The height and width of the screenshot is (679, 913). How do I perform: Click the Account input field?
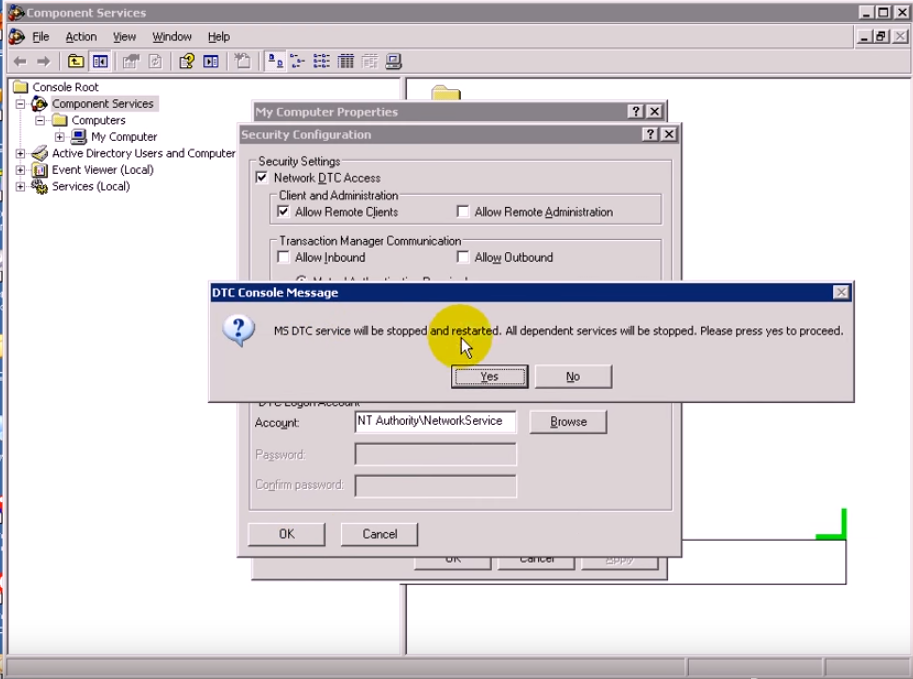[x=435, y=421]
